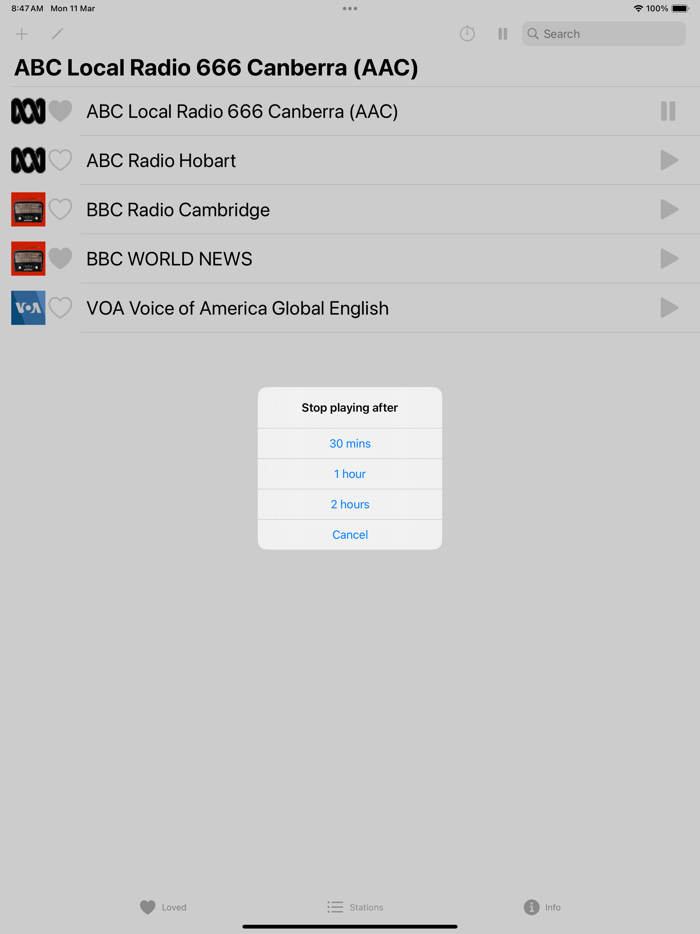Switch to the Stations tab
Image resolution: width=700 pixels, height=934 pixels.
(x=355, y=907)
